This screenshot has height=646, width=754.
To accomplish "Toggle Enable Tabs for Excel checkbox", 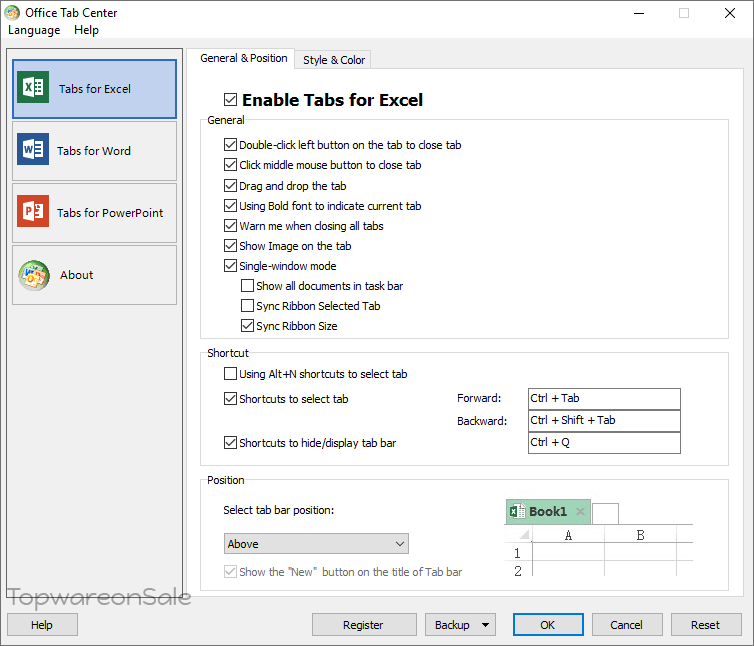I will click(x=230, y=100).
